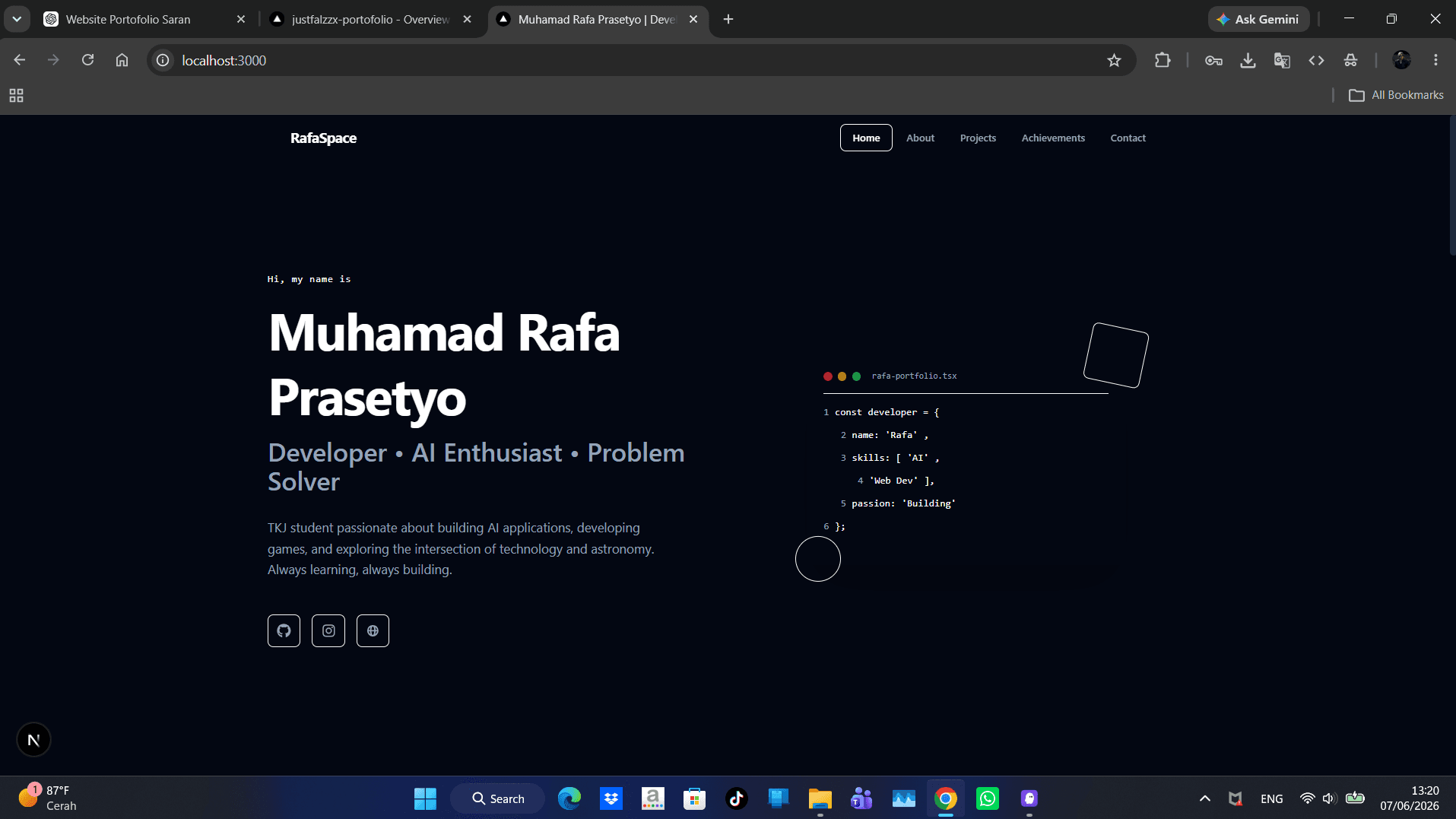Go to Achievements in the navigation

tap(1053, 138)
